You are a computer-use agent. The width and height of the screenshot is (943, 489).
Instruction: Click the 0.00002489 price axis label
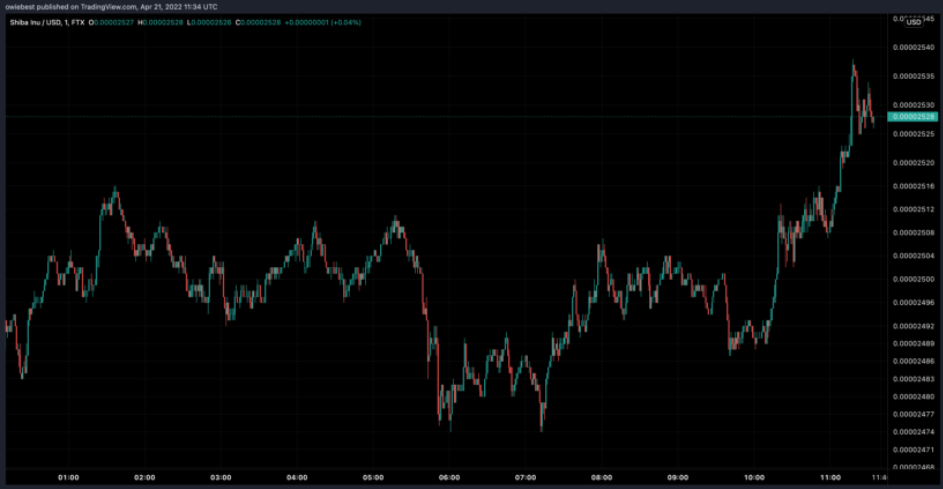[914, 344]
